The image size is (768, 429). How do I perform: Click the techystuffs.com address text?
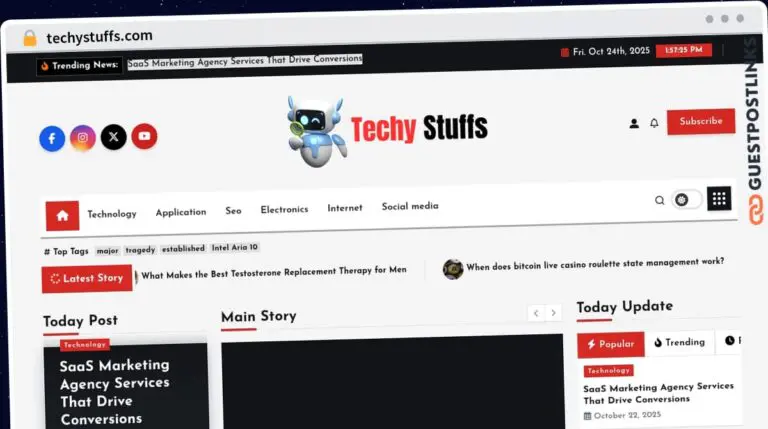click(x=99, y=36)
